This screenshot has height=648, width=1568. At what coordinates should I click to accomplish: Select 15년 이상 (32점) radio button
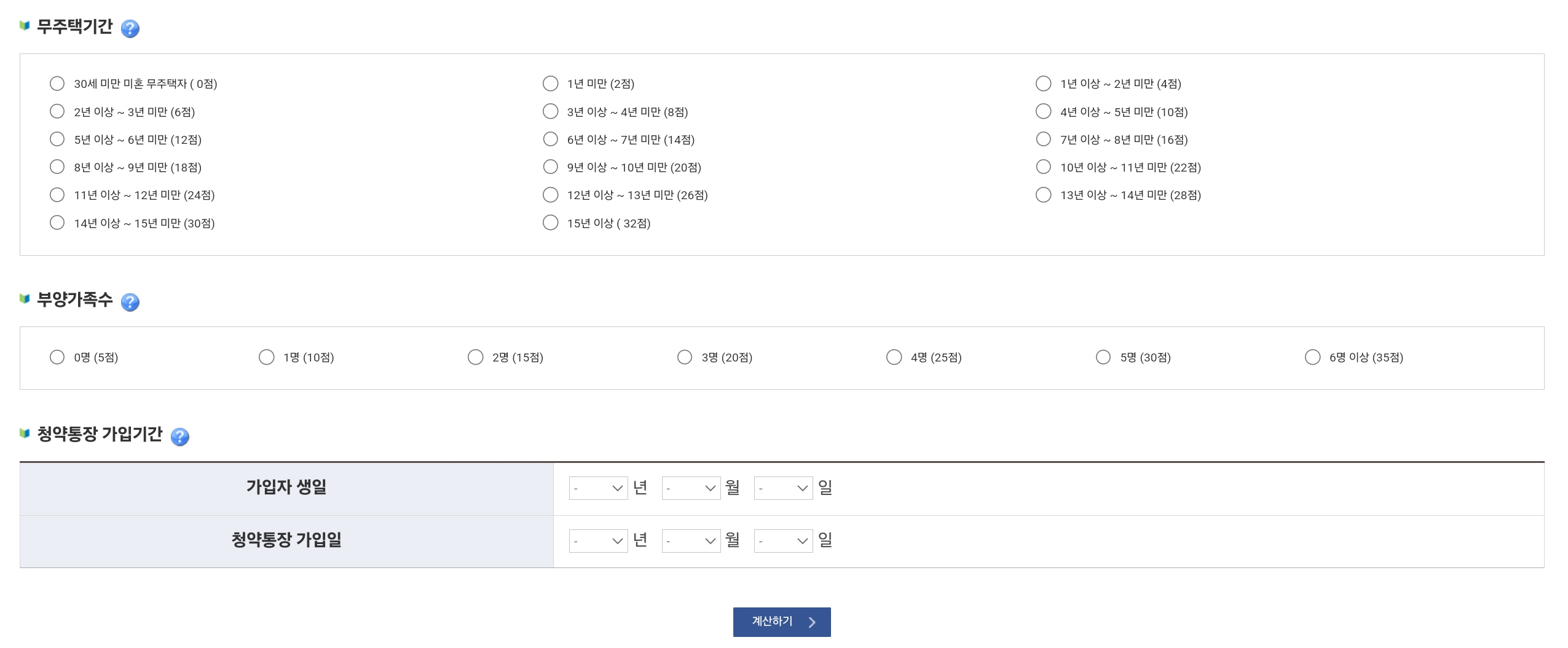pyautogui.click(x=550, y=223)
